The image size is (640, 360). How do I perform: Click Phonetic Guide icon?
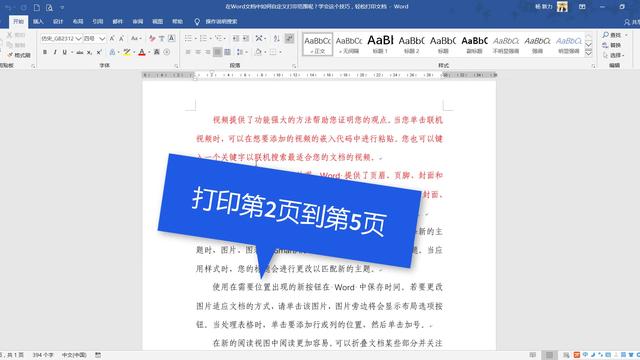point(162,38)
